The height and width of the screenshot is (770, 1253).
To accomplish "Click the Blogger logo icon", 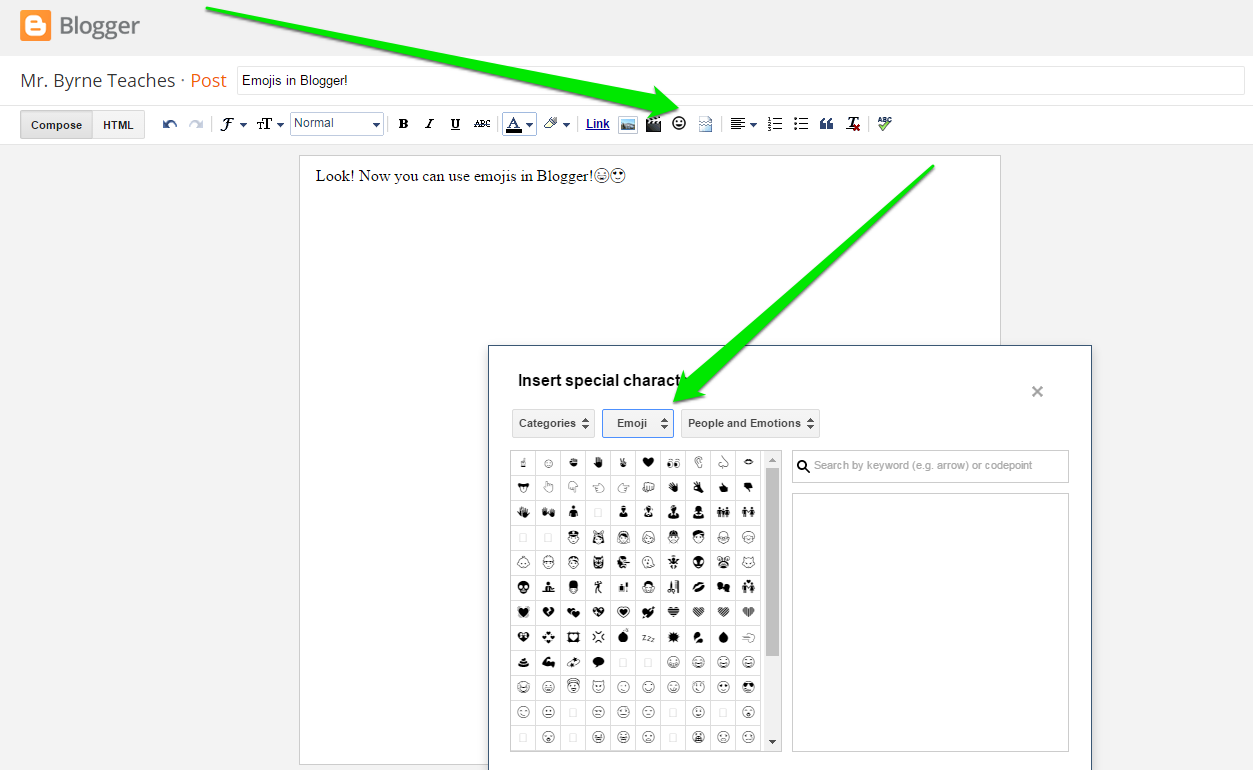I will 36,26.
